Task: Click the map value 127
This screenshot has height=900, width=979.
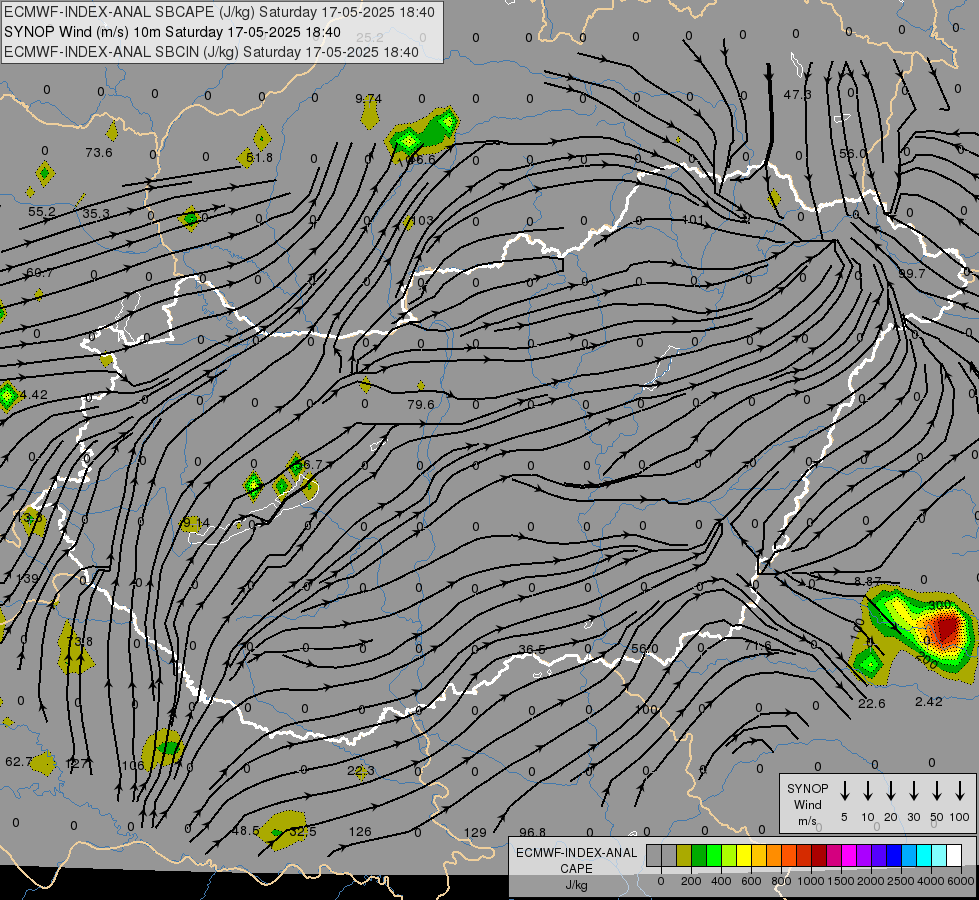Action: (76, 764)
